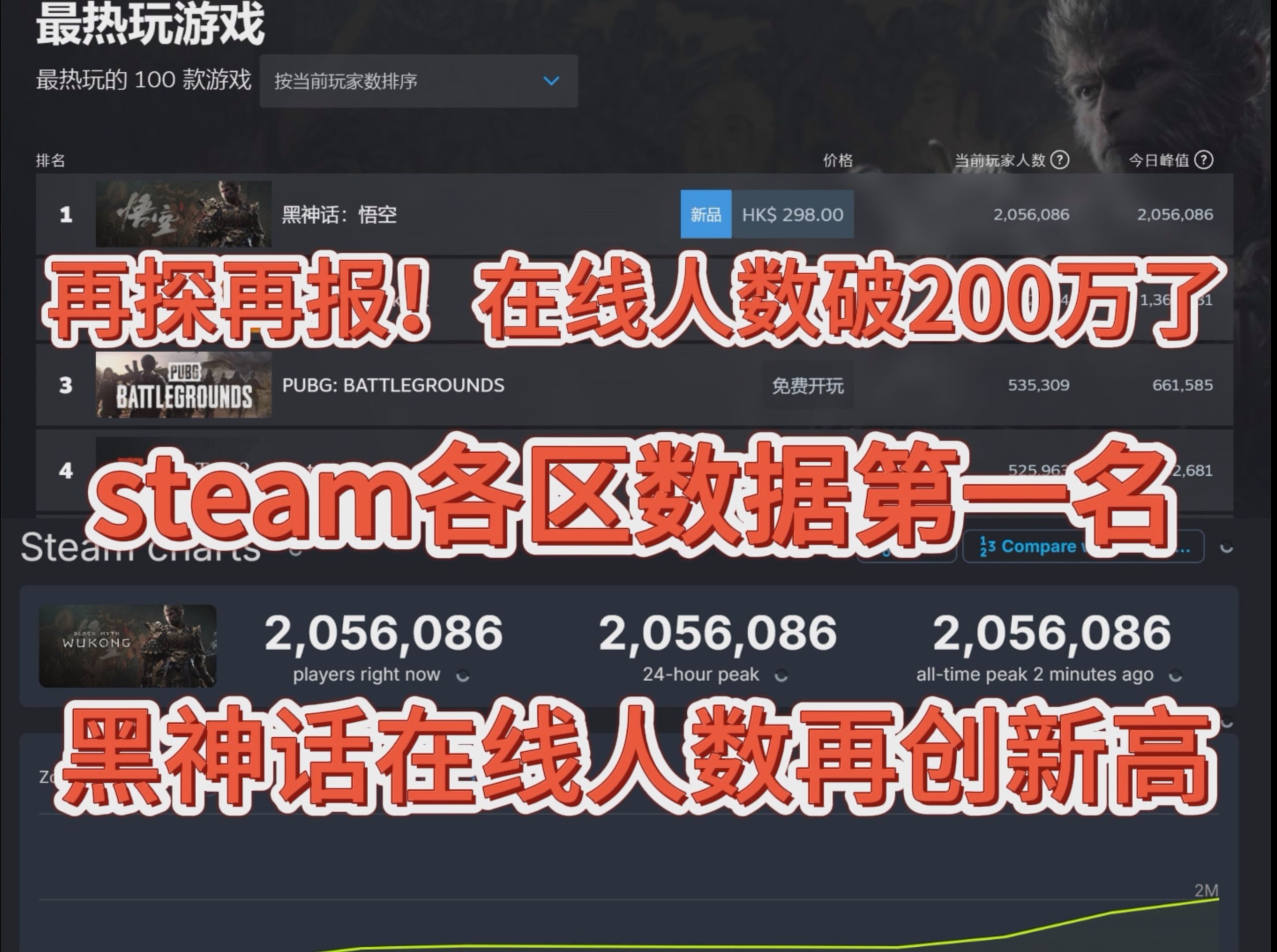Viewport: 1277px width, 952px height.
Task: Click rank number 4 in the list
Action: (66, 470)
